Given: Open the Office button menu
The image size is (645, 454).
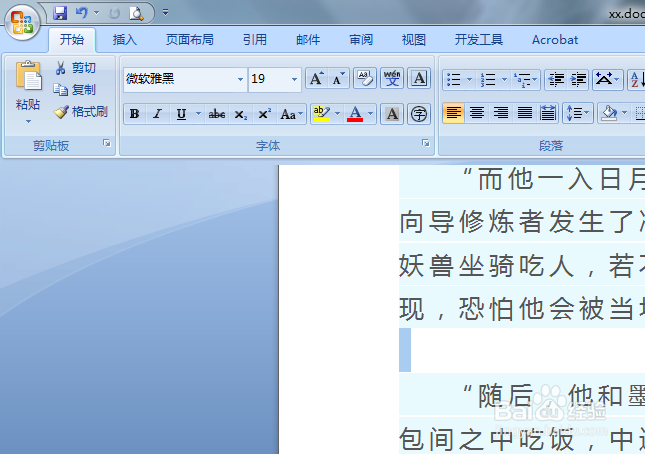Looking at the screenshot, I should pos(22,22).
